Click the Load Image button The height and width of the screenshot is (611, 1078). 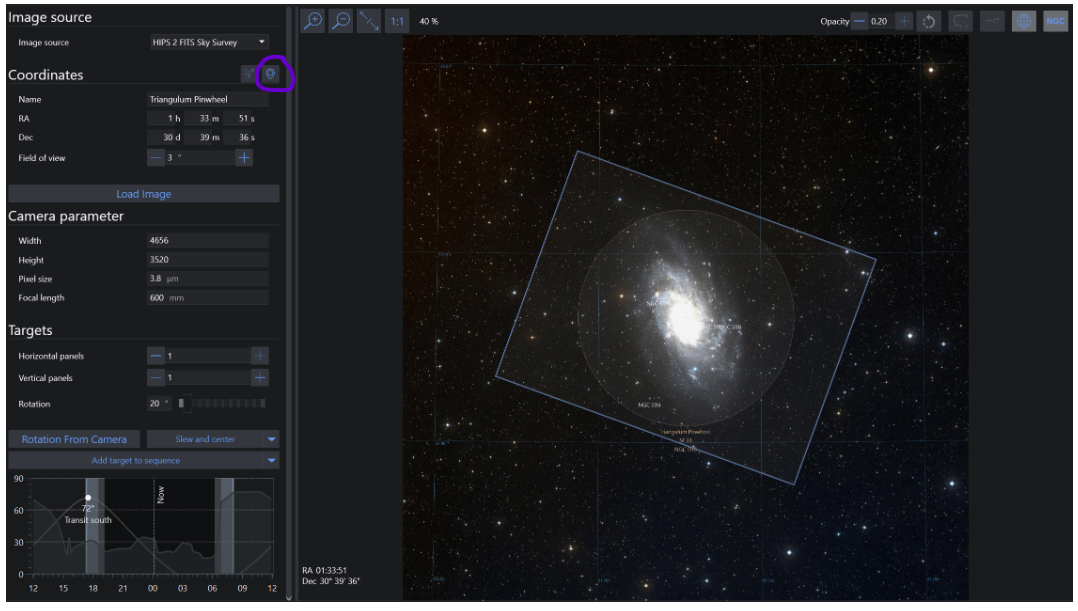[x=144, y=194]
